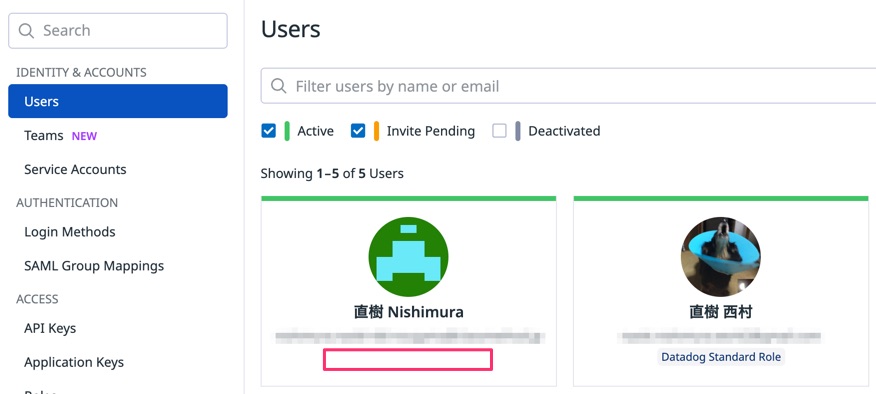This screenshot has height=394, width=876.
Task: Click the green pixel avatar of 直樹 Nishimura
Action: tap(408, 257)
